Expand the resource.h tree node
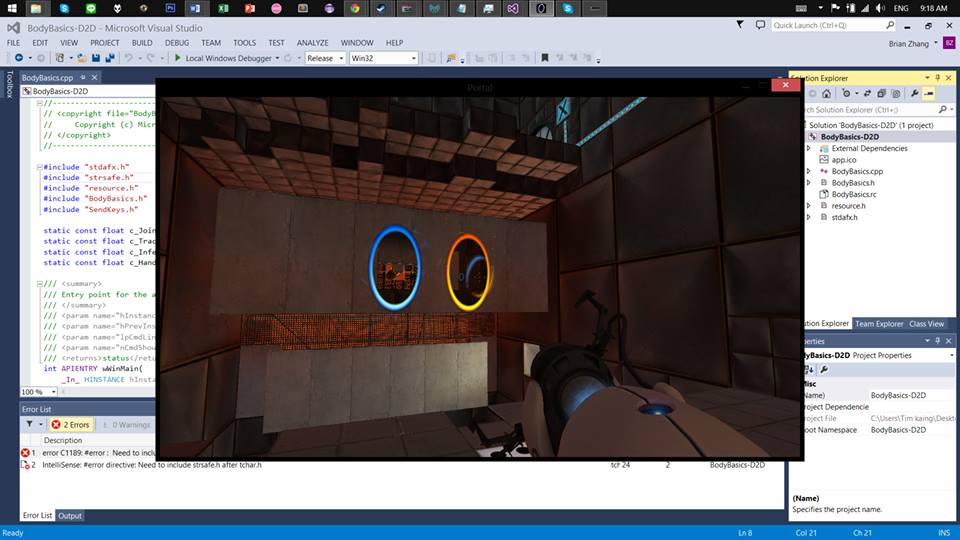This screenshot has width=960, height=540. [808, 206]
